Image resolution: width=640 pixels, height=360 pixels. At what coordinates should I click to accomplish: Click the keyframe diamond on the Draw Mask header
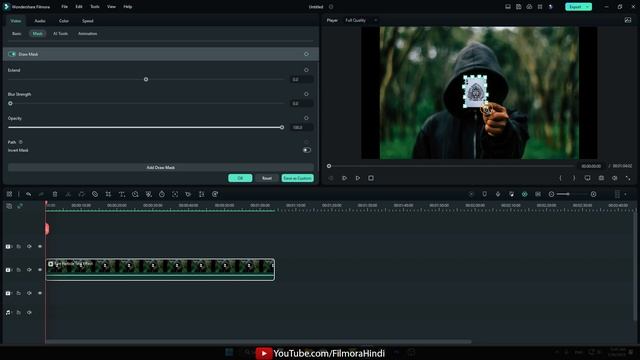306,54
